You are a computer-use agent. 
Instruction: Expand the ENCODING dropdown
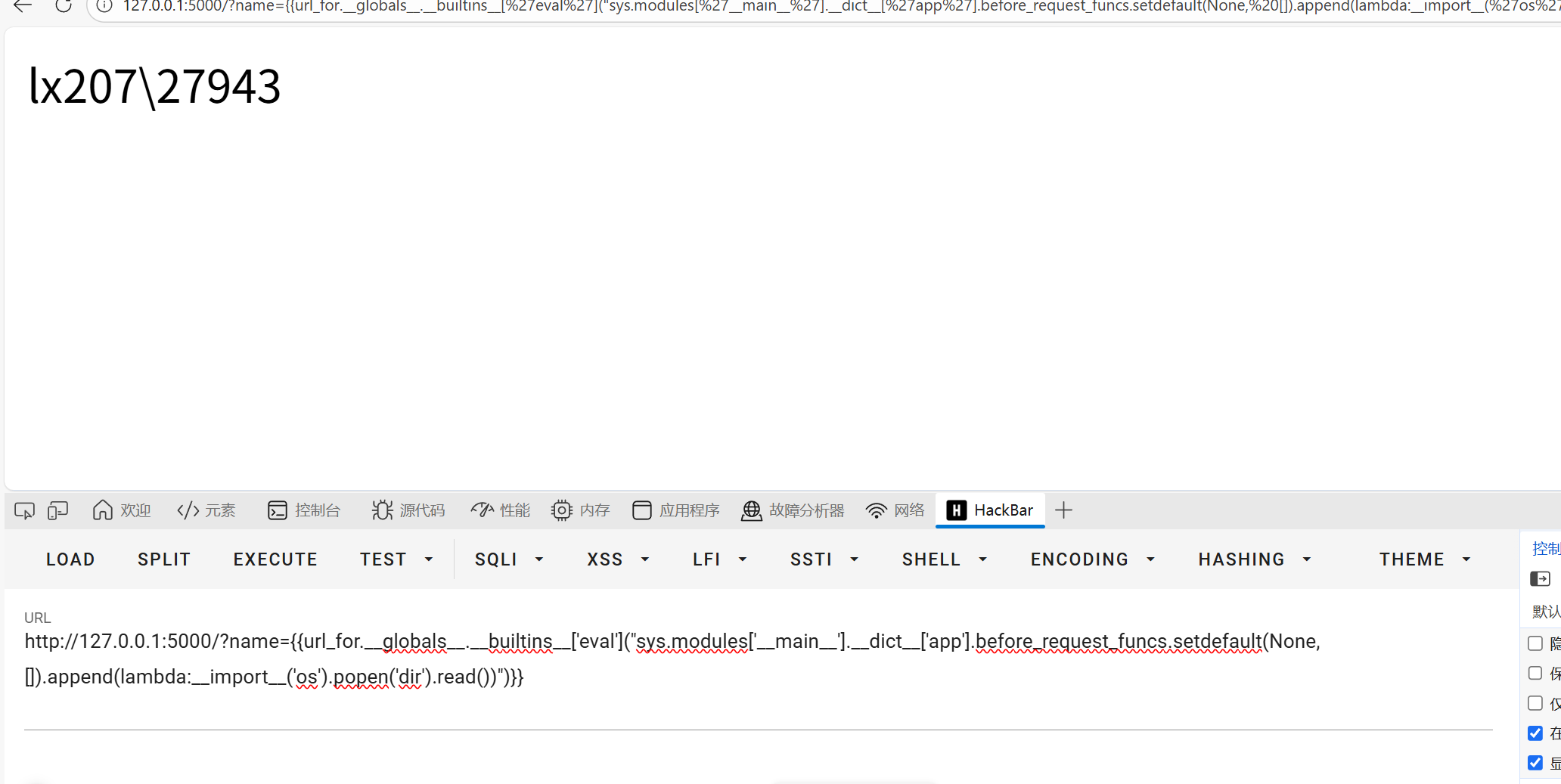(1093, 559)
